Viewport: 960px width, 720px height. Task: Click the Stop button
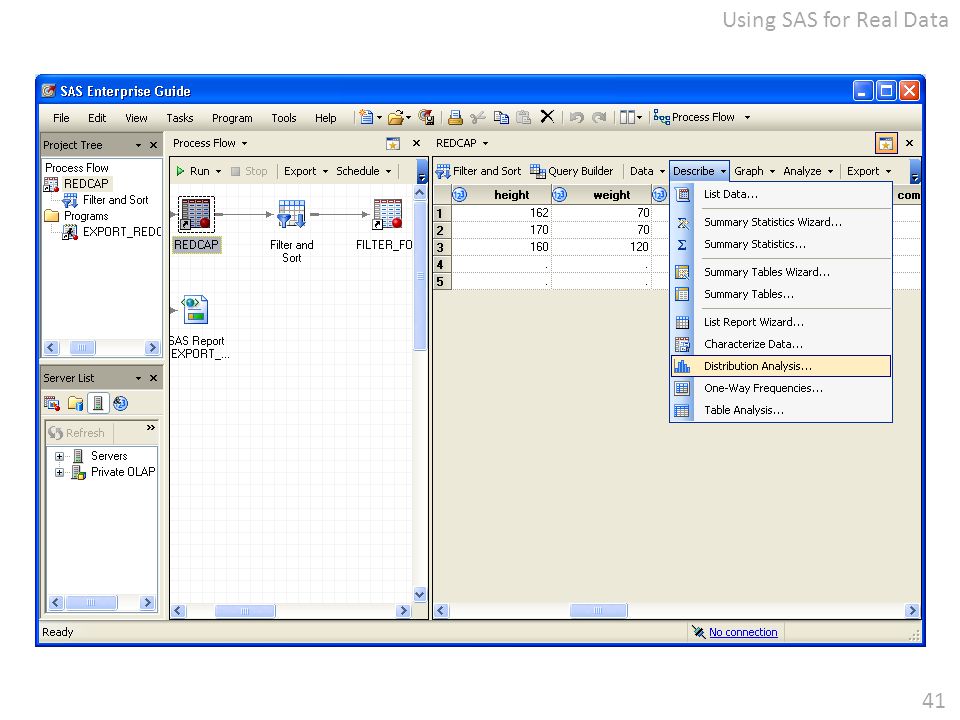249,171
